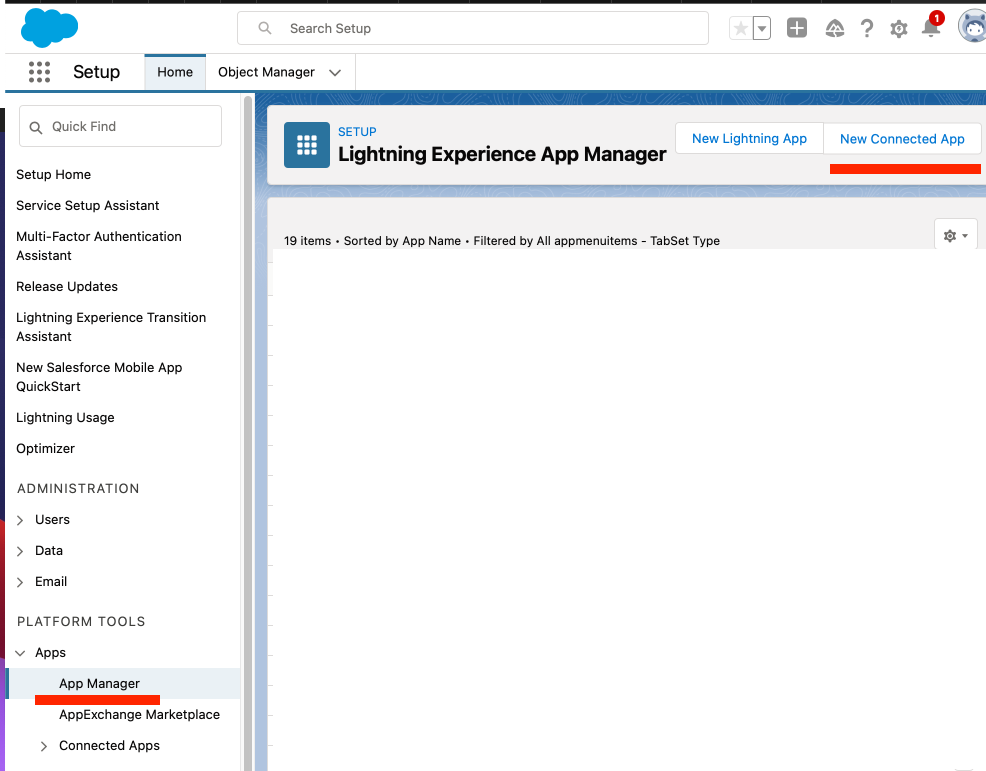Click the Setup grid icon beside page title
986x771 pixels.
pyautogui.click(x=306, y=144)
